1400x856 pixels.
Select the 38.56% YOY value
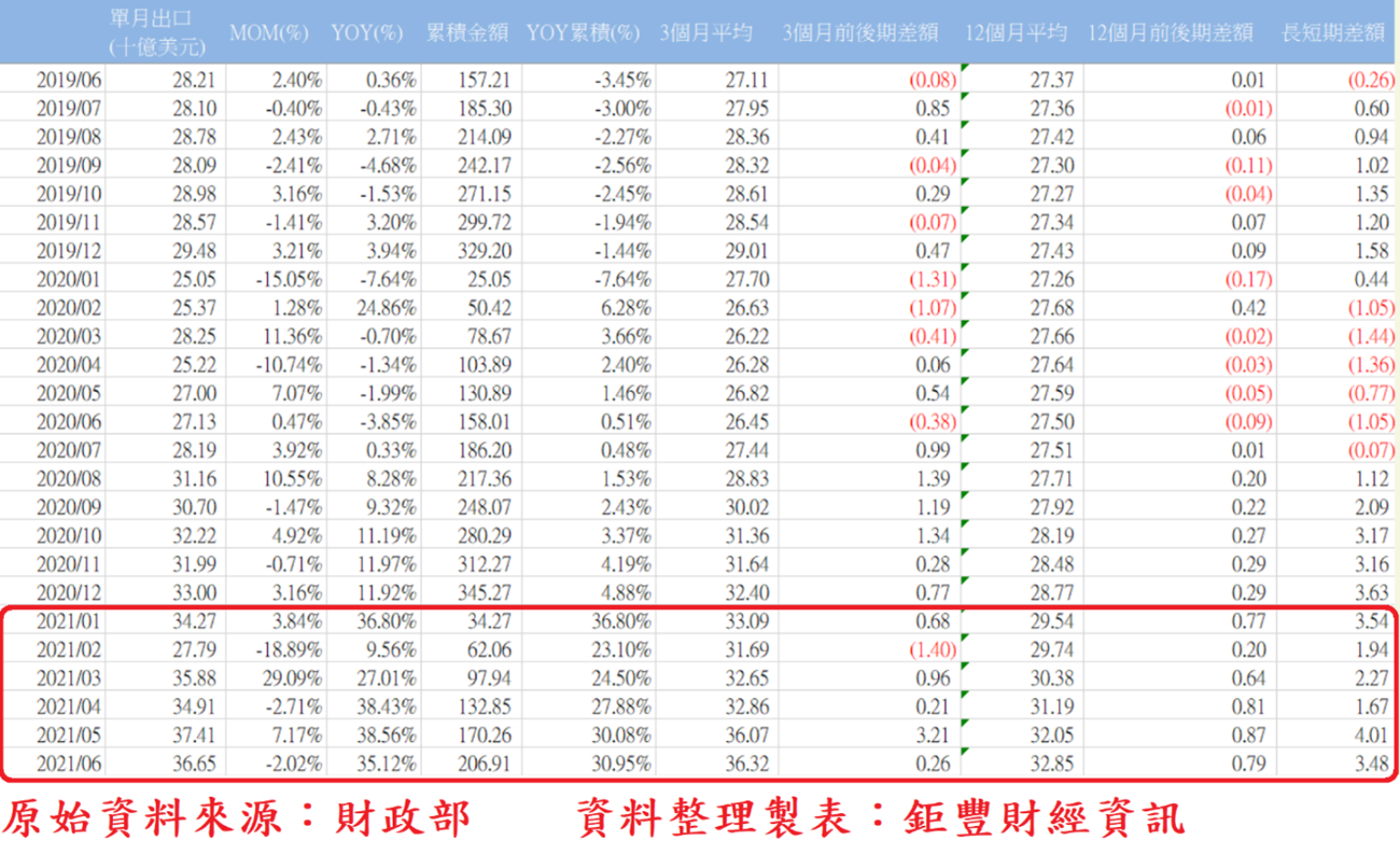click(386, 736)
